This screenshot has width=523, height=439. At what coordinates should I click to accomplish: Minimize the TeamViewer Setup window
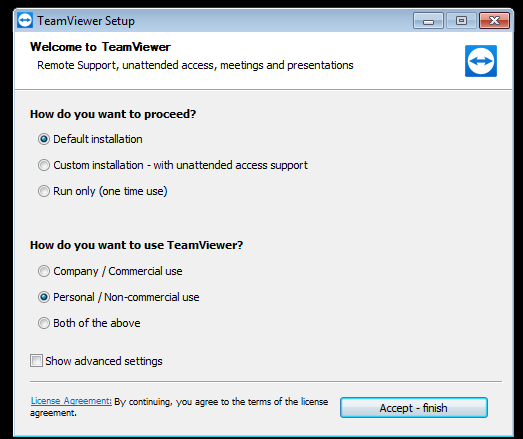(428, 21)
